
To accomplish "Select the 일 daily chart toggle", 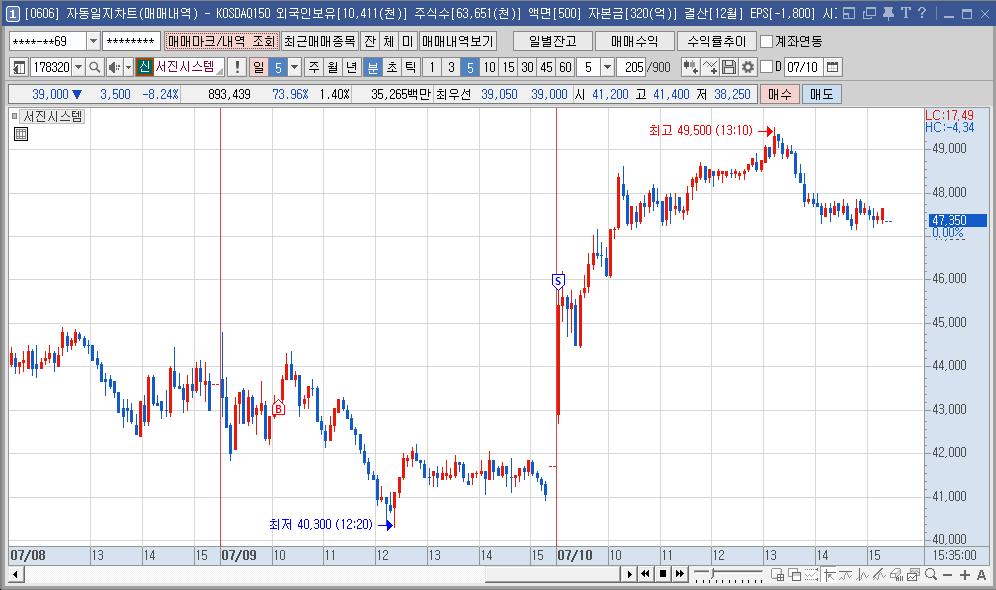I will [x=259, y=67].
